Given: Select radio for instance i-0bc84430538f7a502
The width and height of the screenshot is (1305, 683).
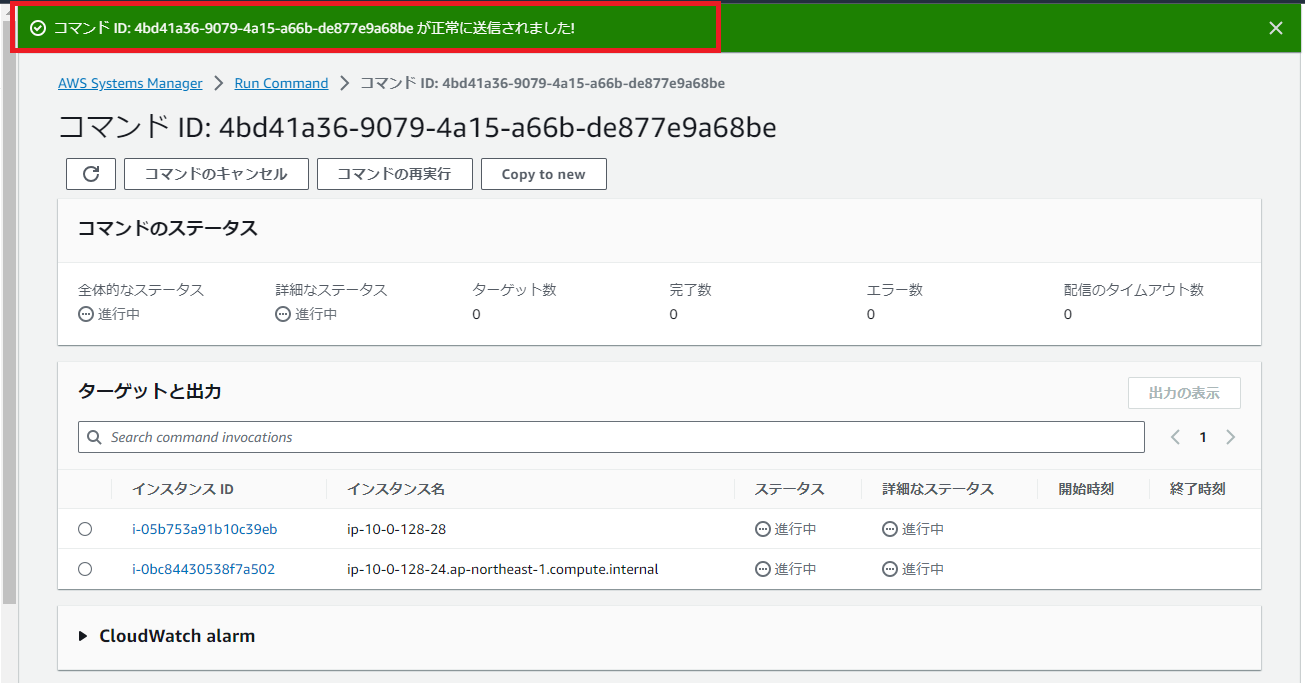Looking at the screenshot, I should tap(85, 569).
